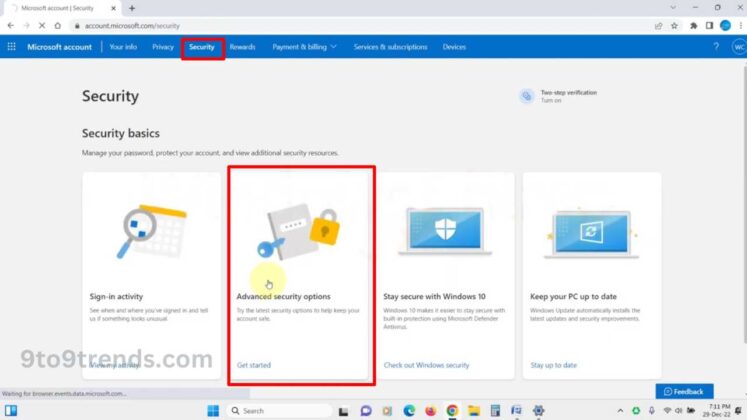Show hidden system tray icons
The image size is (747, 420).
(620, 410)
